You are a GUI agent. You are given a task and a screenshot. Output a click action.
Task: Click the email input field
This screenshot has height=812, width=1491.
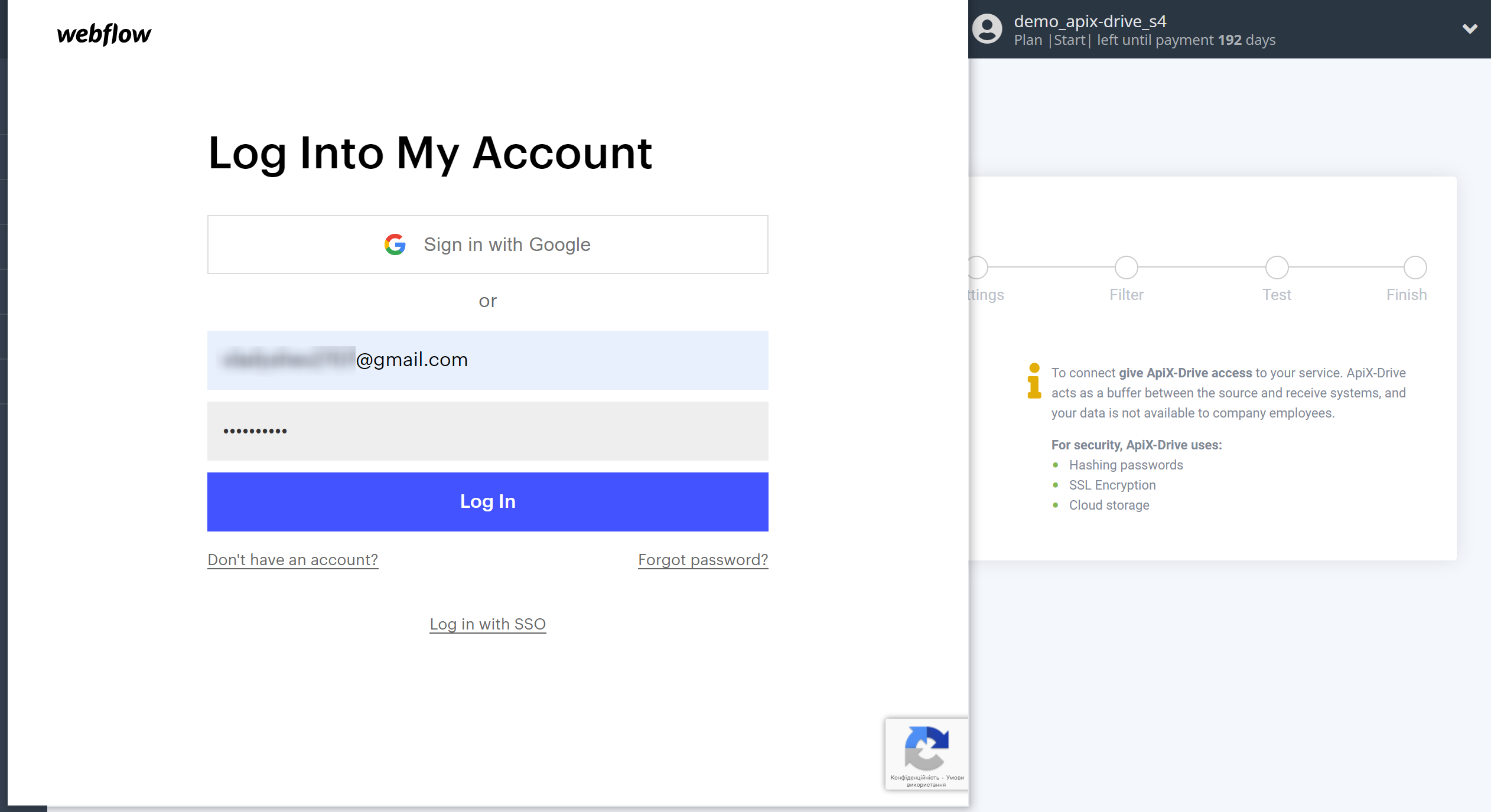tap(488, 360)
